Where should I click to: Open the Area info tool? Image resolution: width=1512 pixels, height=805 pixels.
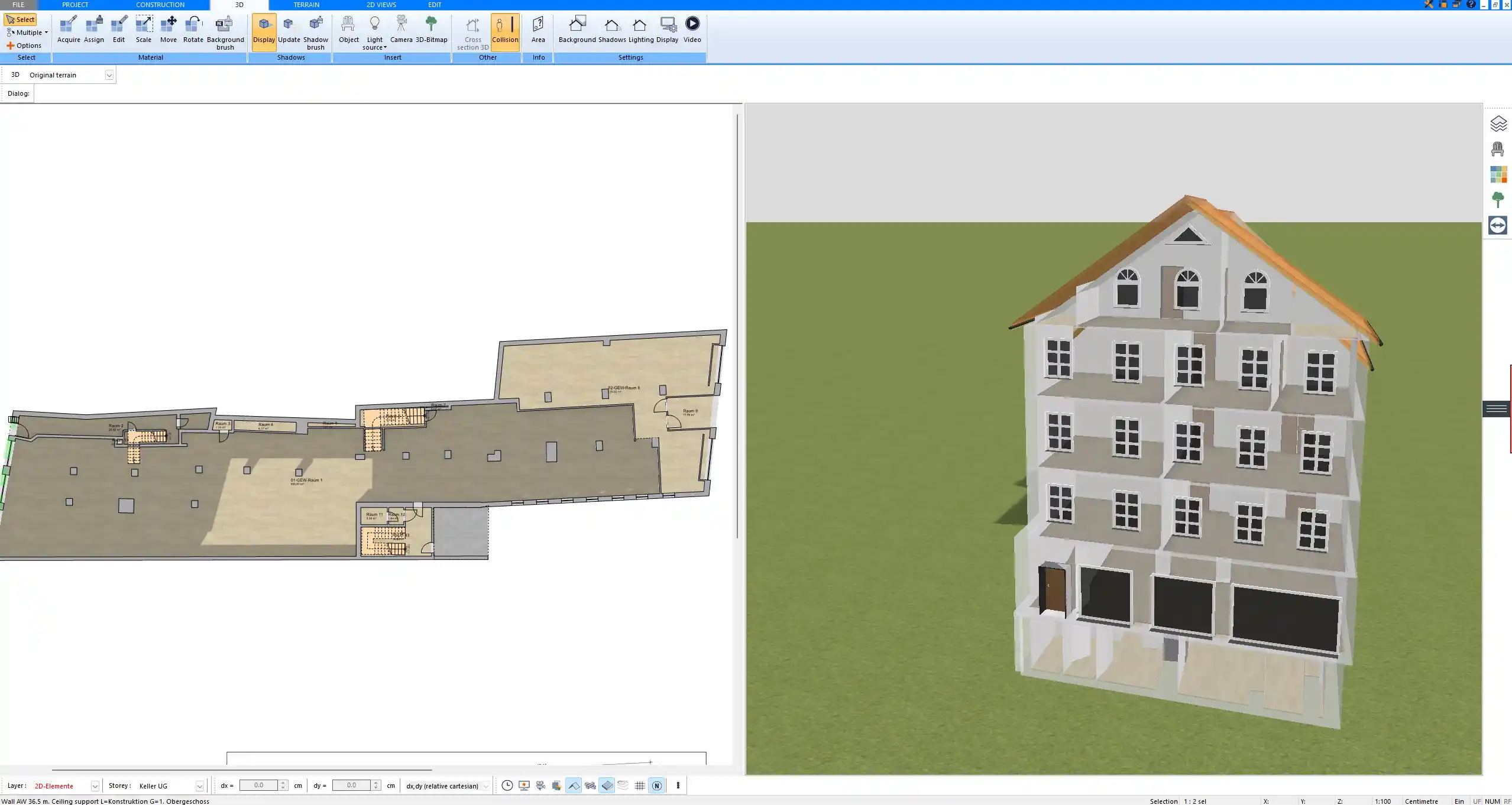(x=538, y=30)
